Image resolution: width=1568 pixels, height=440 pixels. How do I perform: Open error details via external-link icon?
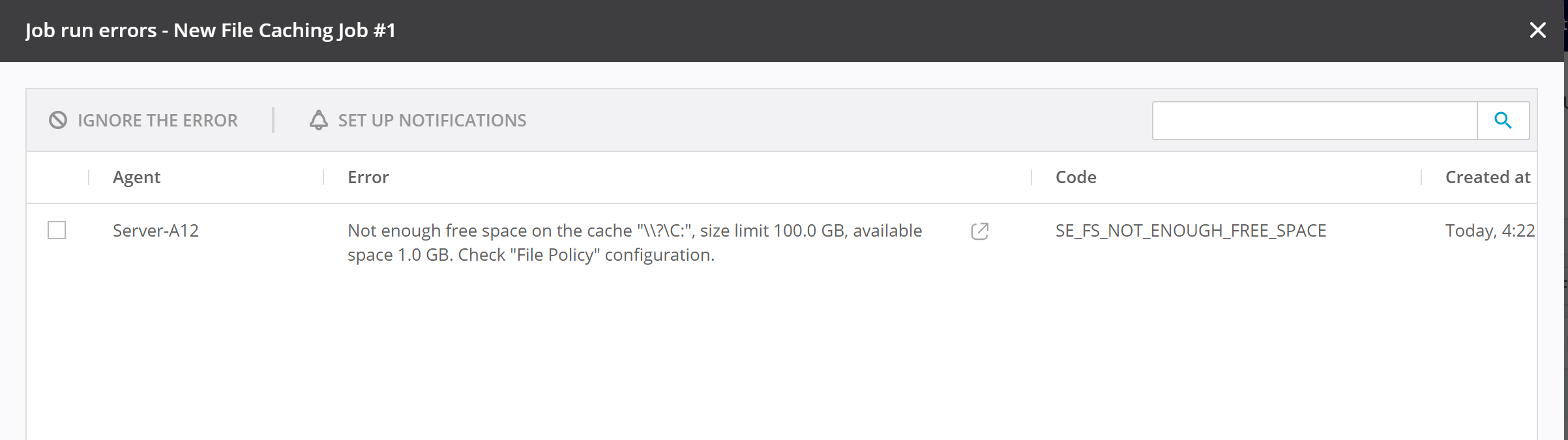tap(979, 231)
